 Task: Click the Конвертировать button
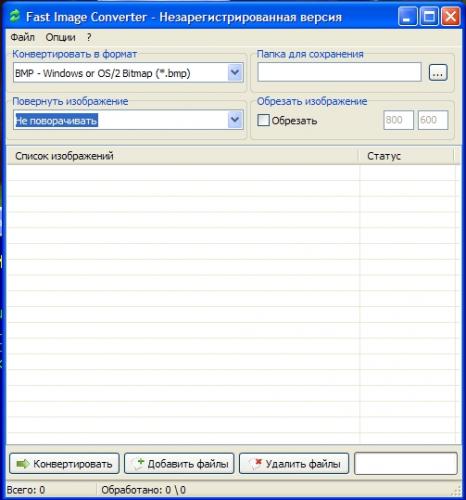64,463
